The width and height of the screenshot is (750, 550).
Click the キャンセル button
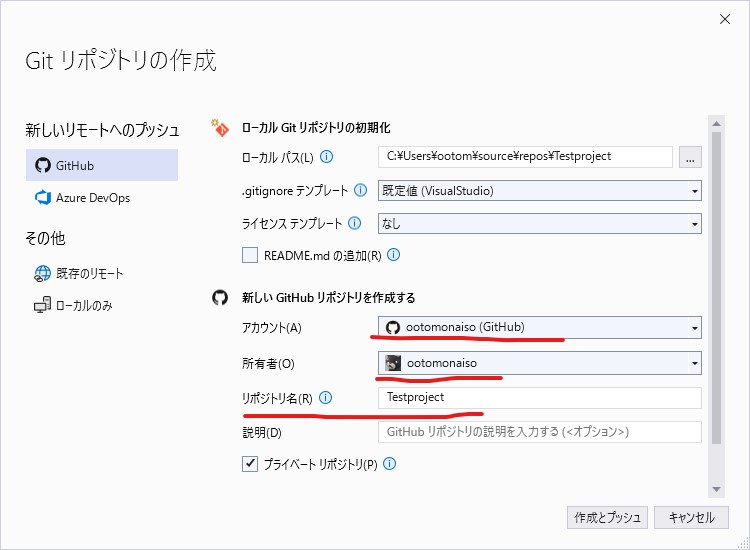click(x=692, y=517)
